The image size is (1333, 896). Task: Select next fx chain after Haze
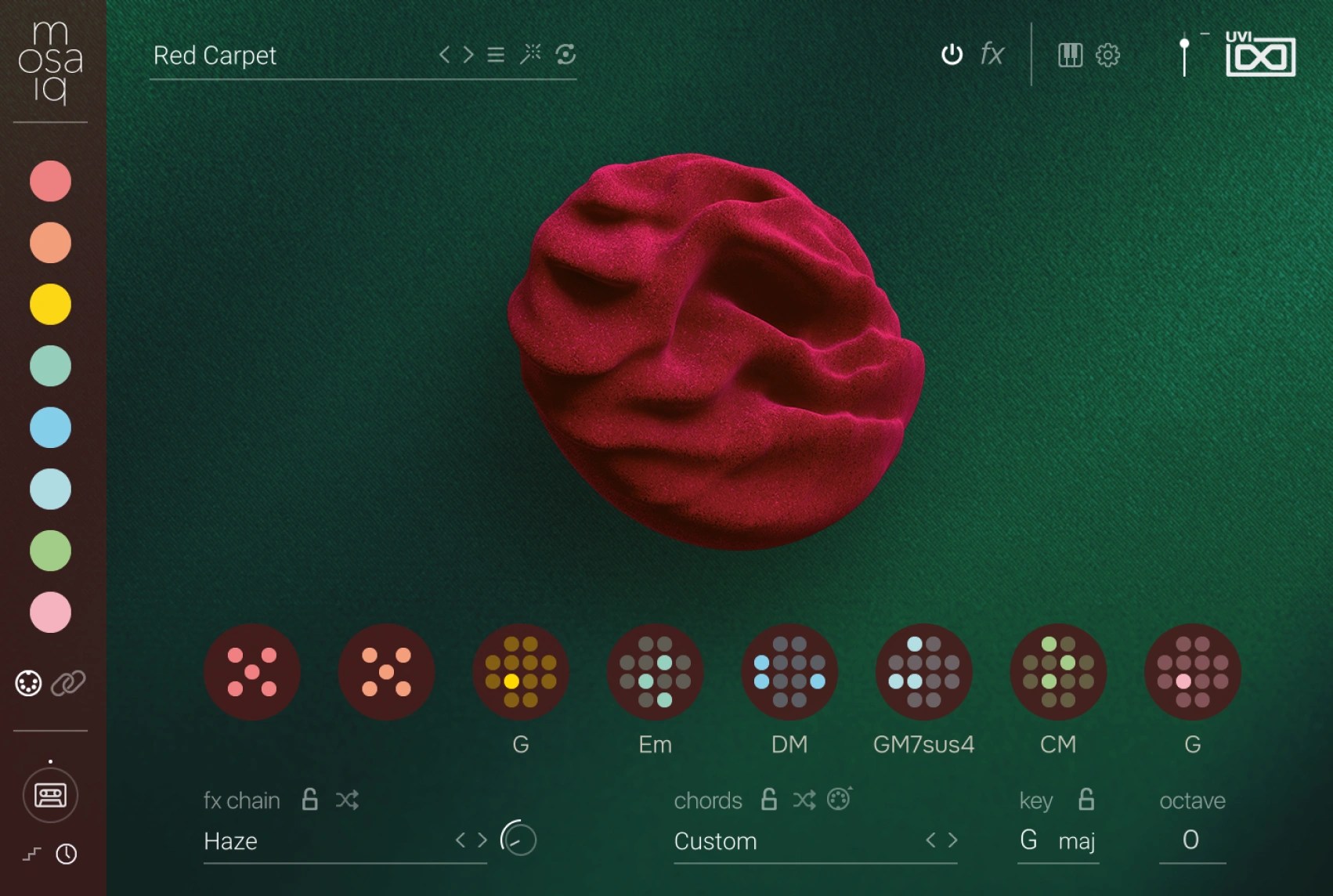coord(482,840)
